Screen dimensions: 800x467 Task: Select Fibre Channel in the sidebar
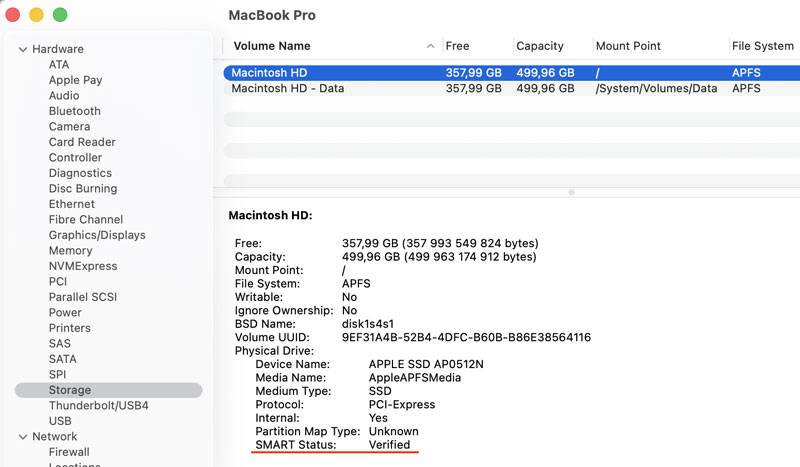[86, 219]
